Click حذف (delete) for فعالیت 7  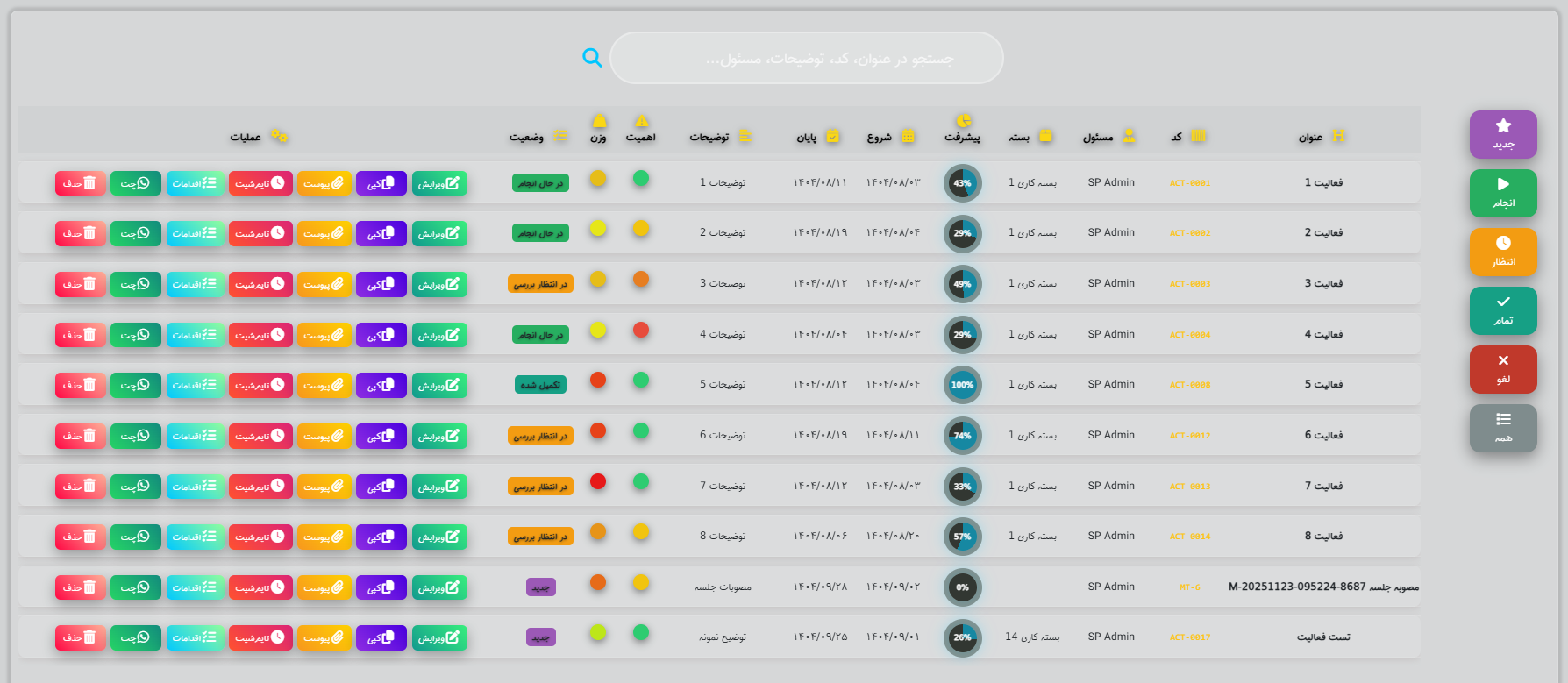(81, 487)
